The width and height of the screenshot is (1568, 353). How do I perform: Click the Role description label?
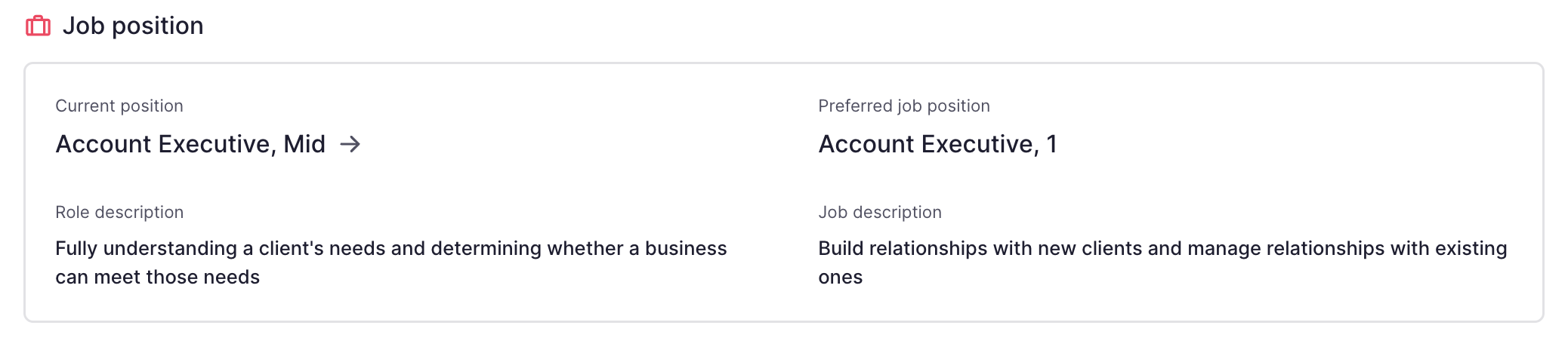(x=119, y=212)
